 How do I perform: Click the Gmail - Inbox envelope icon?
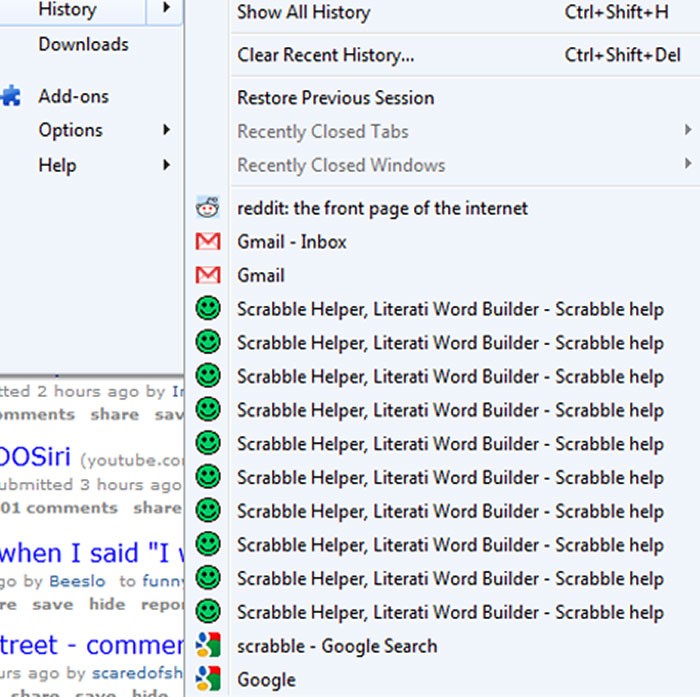(208, 242)
